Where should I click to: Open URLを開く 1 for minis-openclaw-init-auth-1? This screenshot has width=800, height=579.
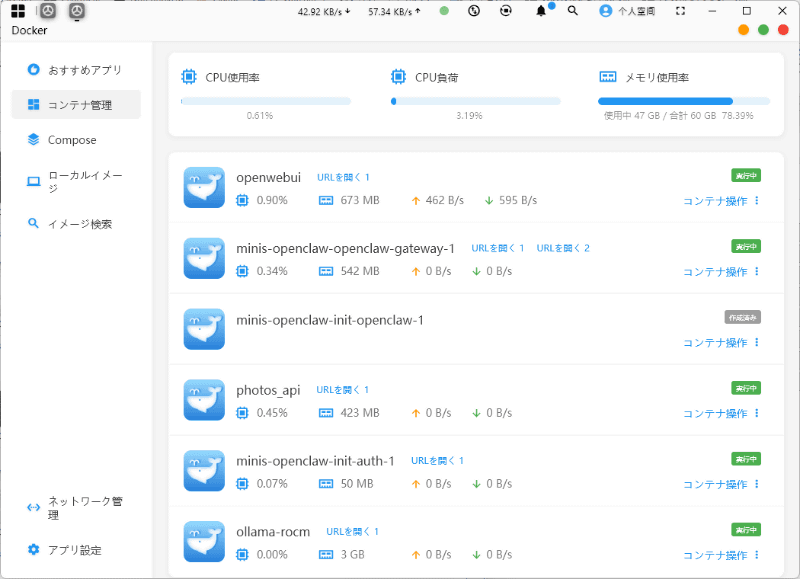[437, 461]
